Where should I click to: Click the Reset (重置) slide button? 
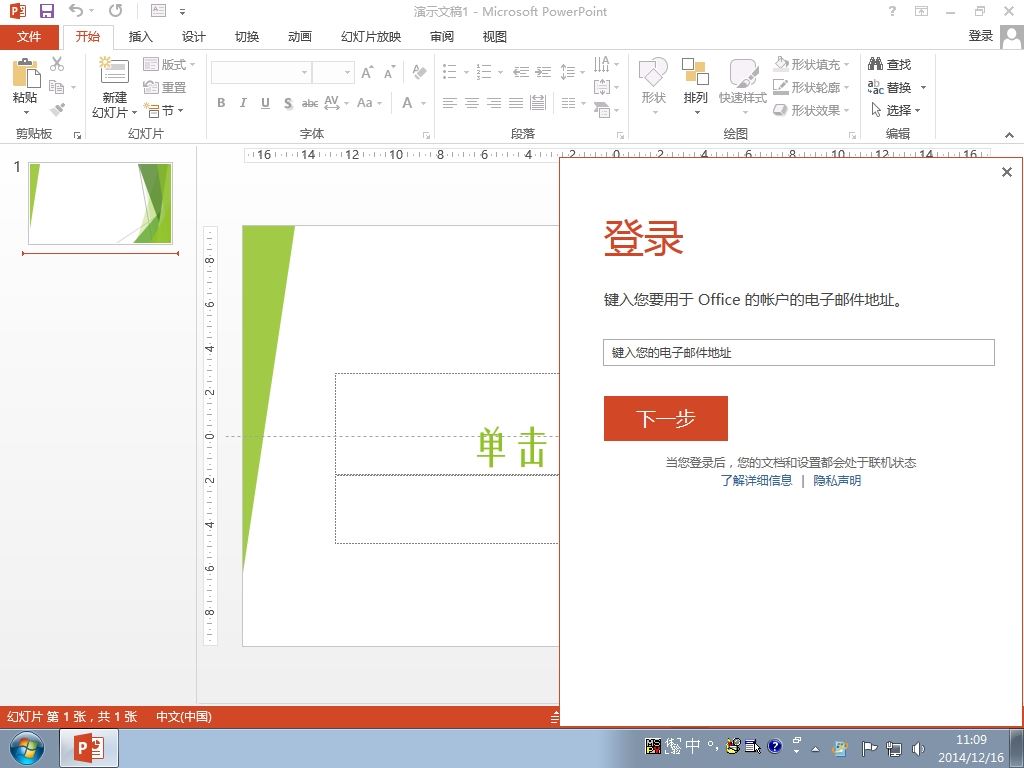click(165, 87)
